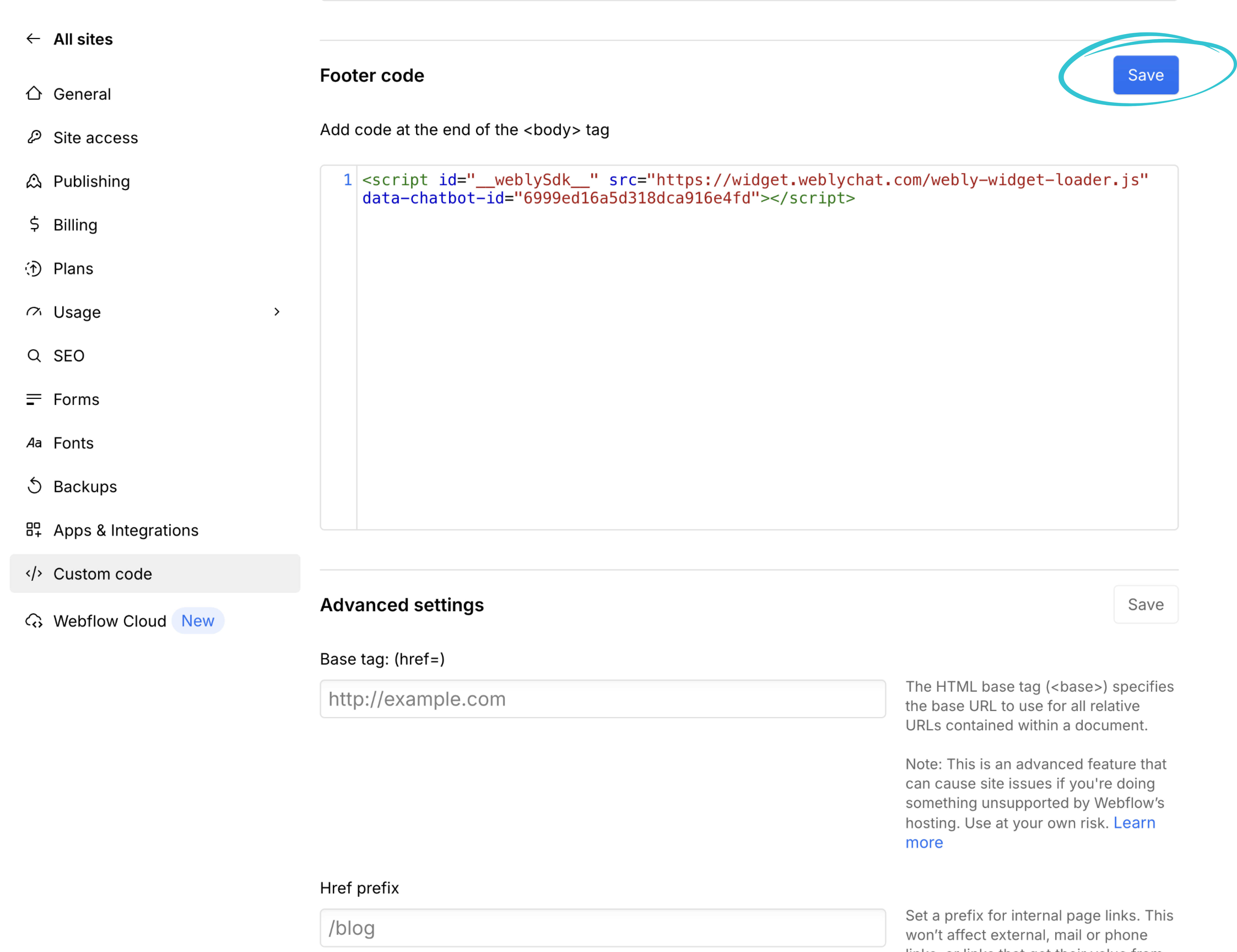Click the Webflow Cloud icon
This screenshot has width=1237, height=952.
[x=34, y=621]
